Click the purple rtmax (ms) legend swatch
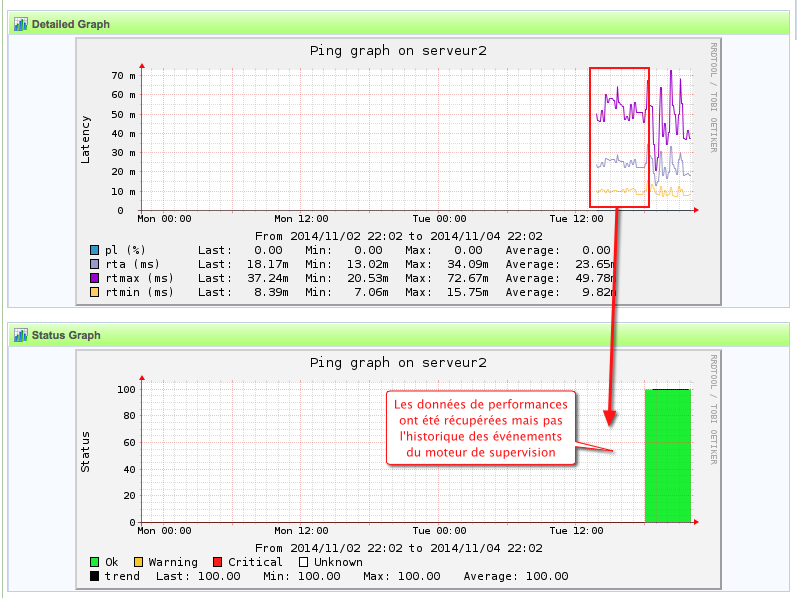 [x=94, y=278]
